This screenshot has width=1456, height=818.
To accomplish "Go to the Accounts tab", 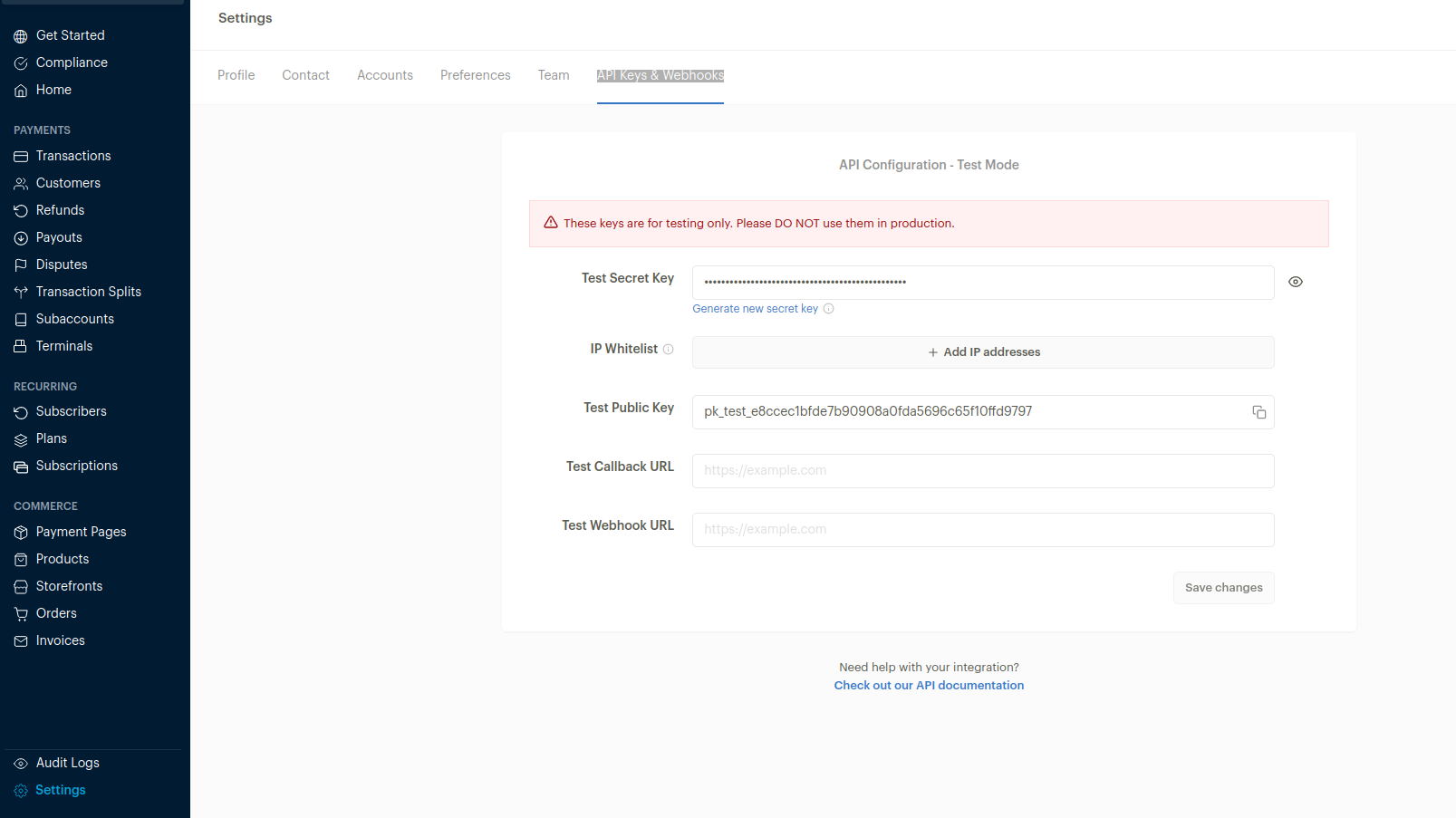I will (384, 75).
